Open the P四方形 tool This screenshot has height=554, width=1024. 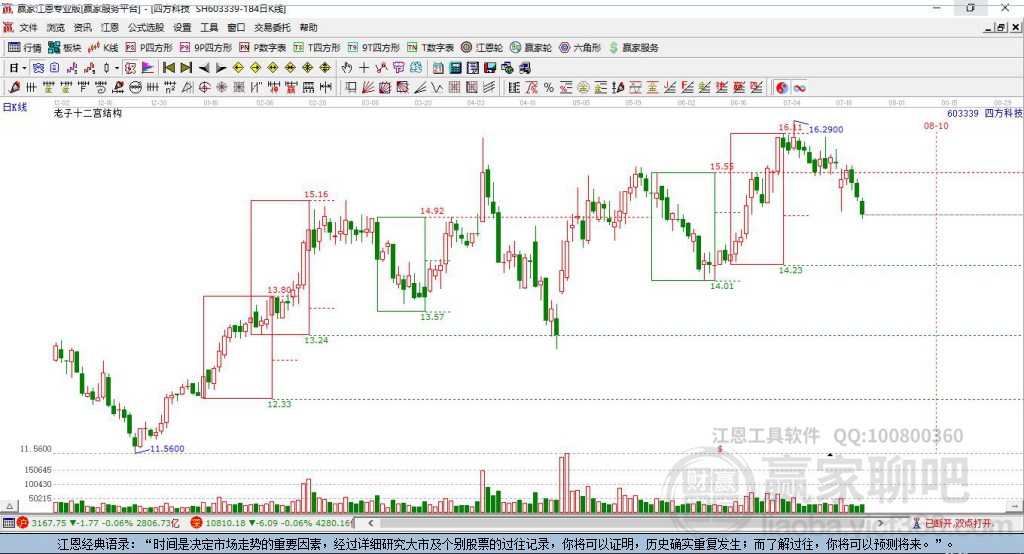click(x=149, y=48)
